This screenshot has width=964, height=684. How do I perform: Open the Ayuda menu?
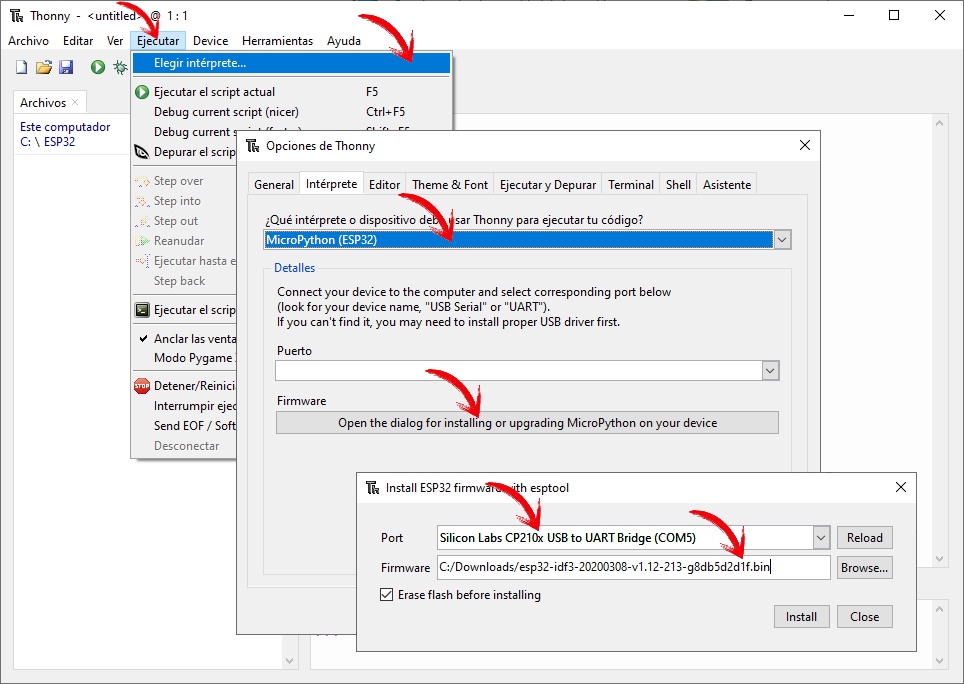tap(344, 41)
